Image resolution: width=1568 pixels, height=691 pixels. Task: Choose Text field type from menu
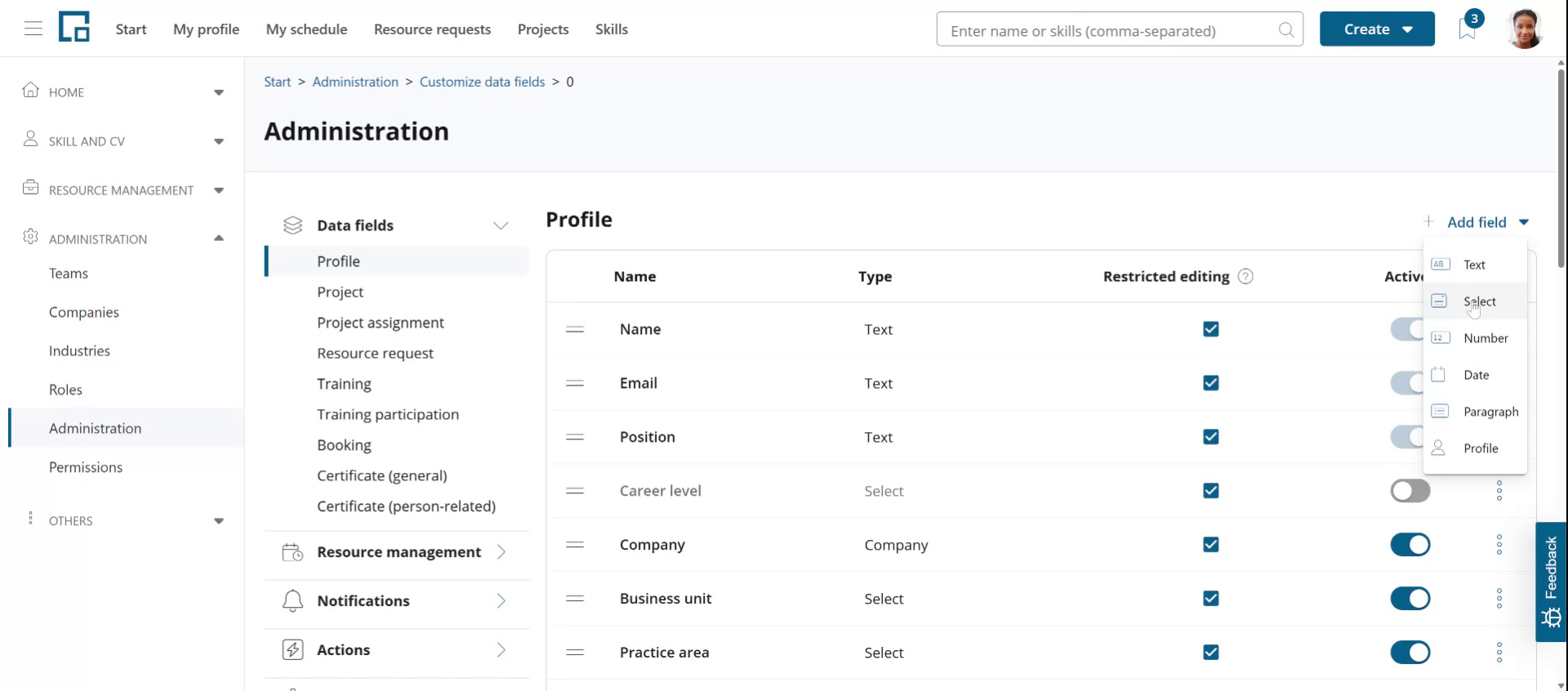click(x=1475, y=265)
